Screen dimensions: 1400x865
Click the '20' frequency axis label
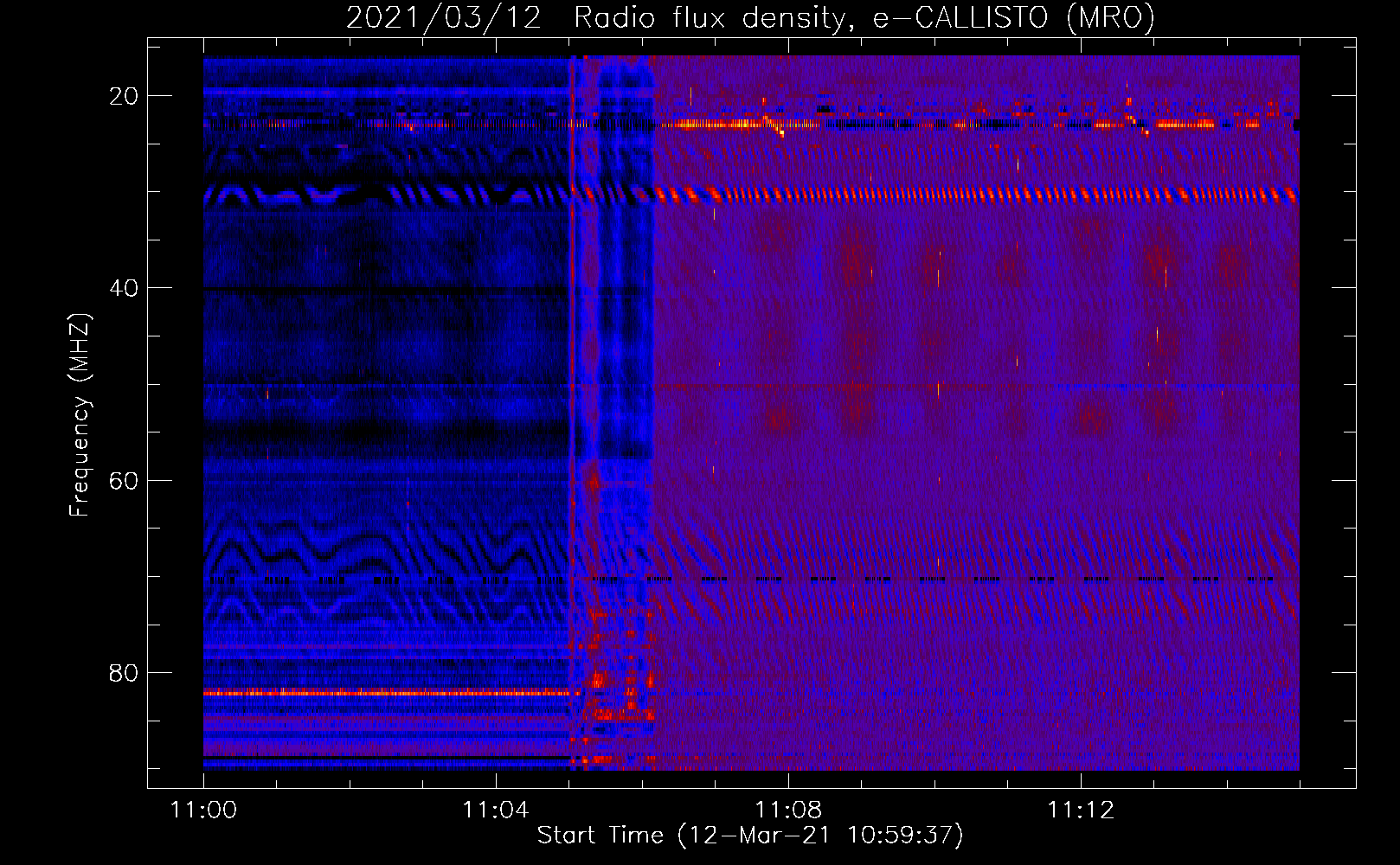point(124,96)
